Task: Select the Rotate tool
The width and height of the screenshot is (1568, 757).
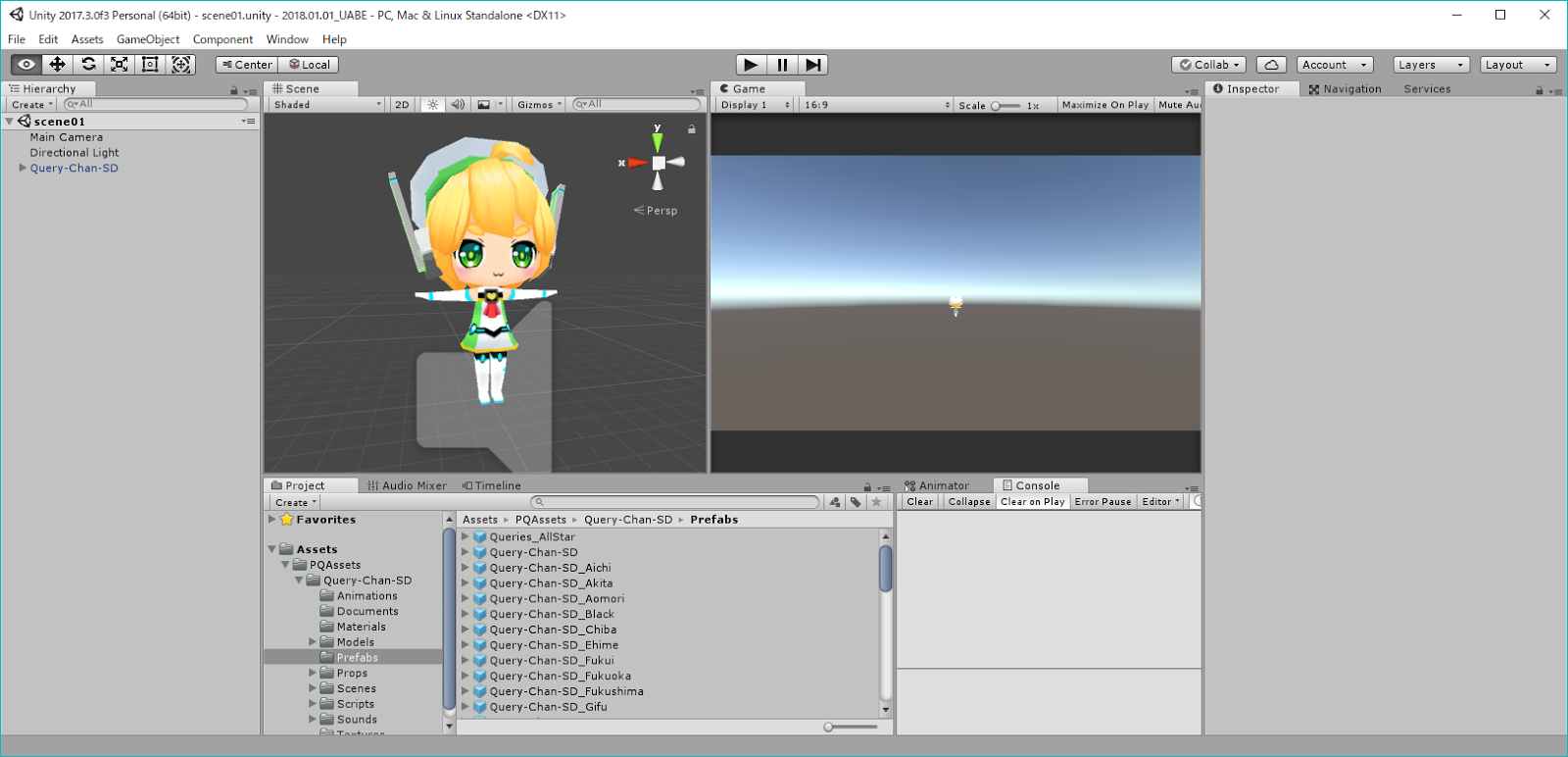Action: click(88, 65)
